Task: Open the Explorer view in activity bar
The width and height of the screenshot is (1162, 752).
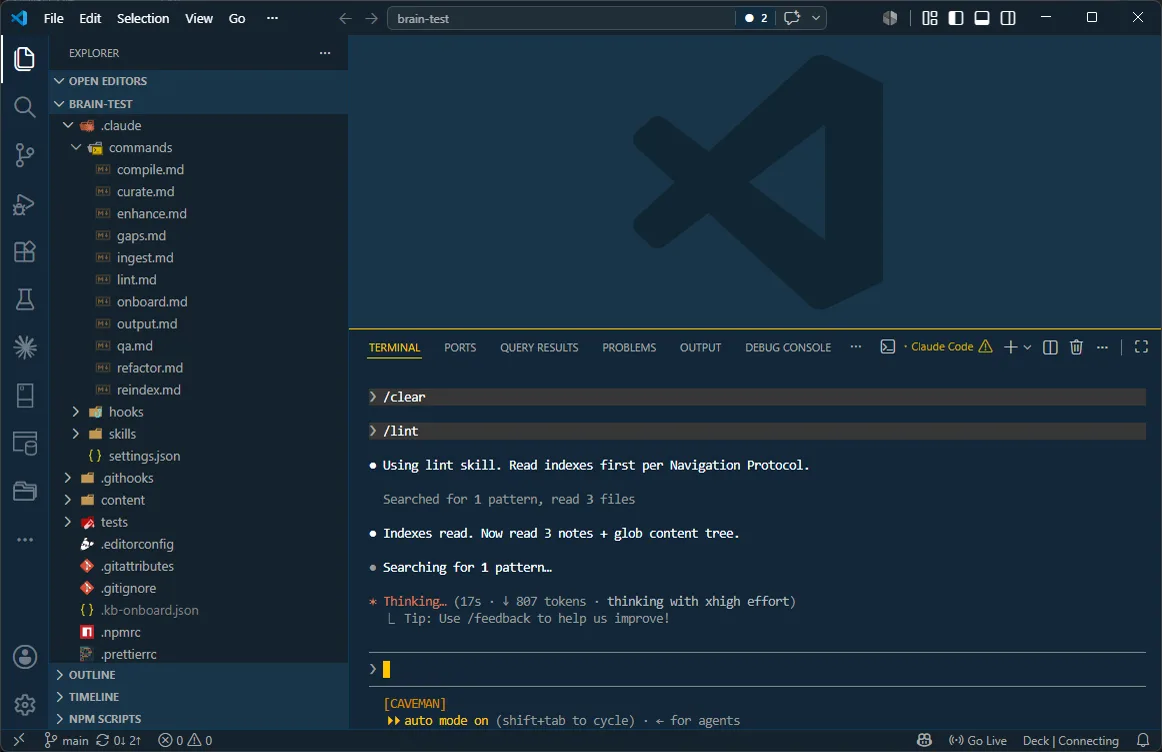Action: [x=24, y=59]
